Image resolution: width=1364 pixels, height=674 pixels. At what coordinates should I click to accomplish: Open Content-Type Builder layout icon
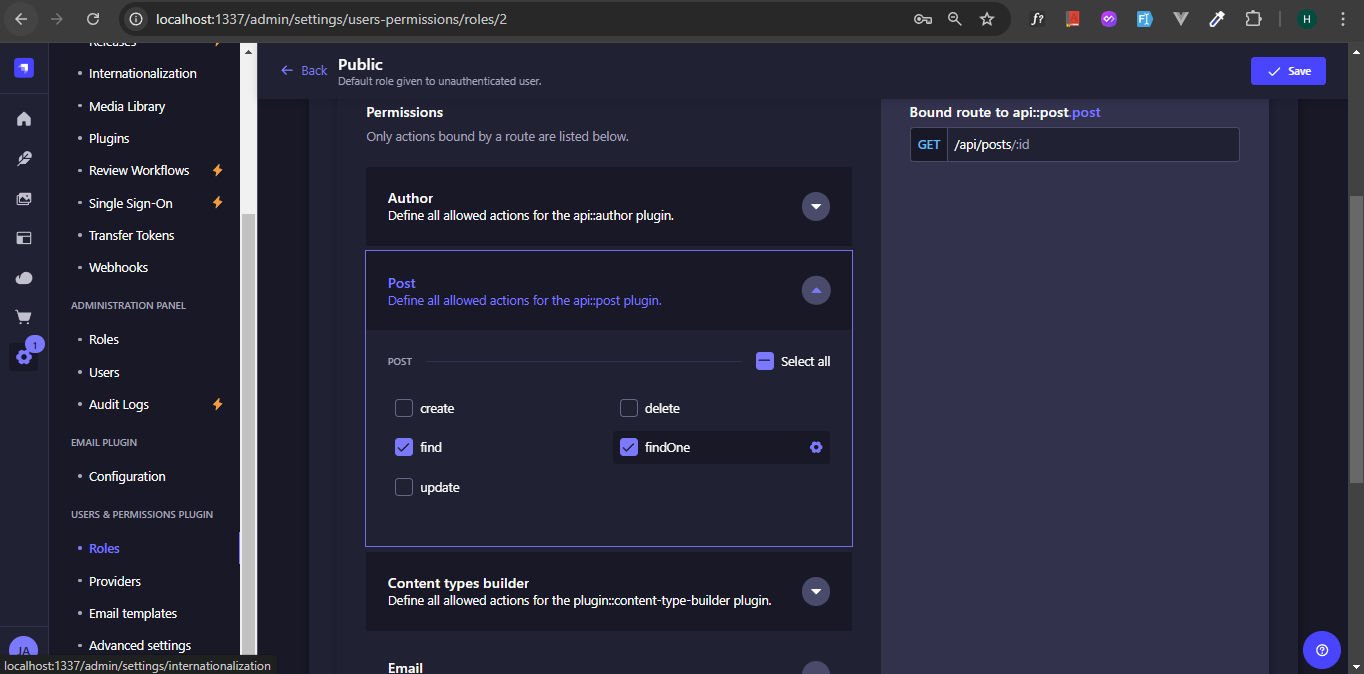pos(24,238)
